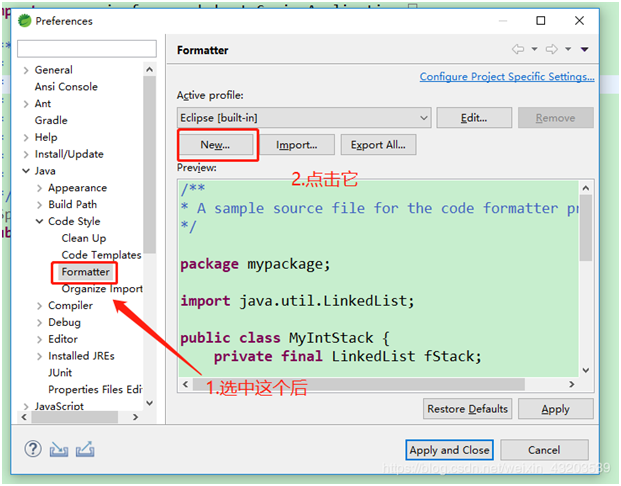Select Code Templates in the tree
The width and height of the screenshot is (621, 486).
coord(101,255)
